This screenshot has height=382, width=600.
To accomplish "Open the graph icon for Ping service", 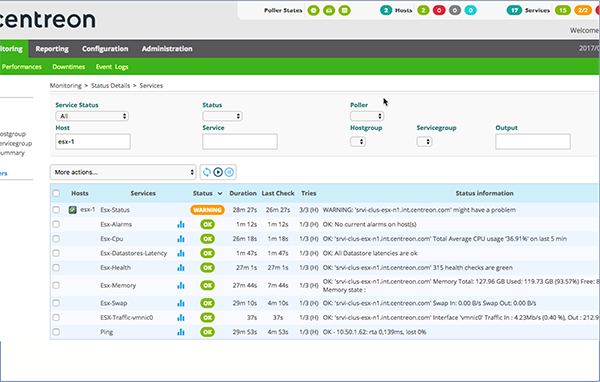I will tap(181, 332).
